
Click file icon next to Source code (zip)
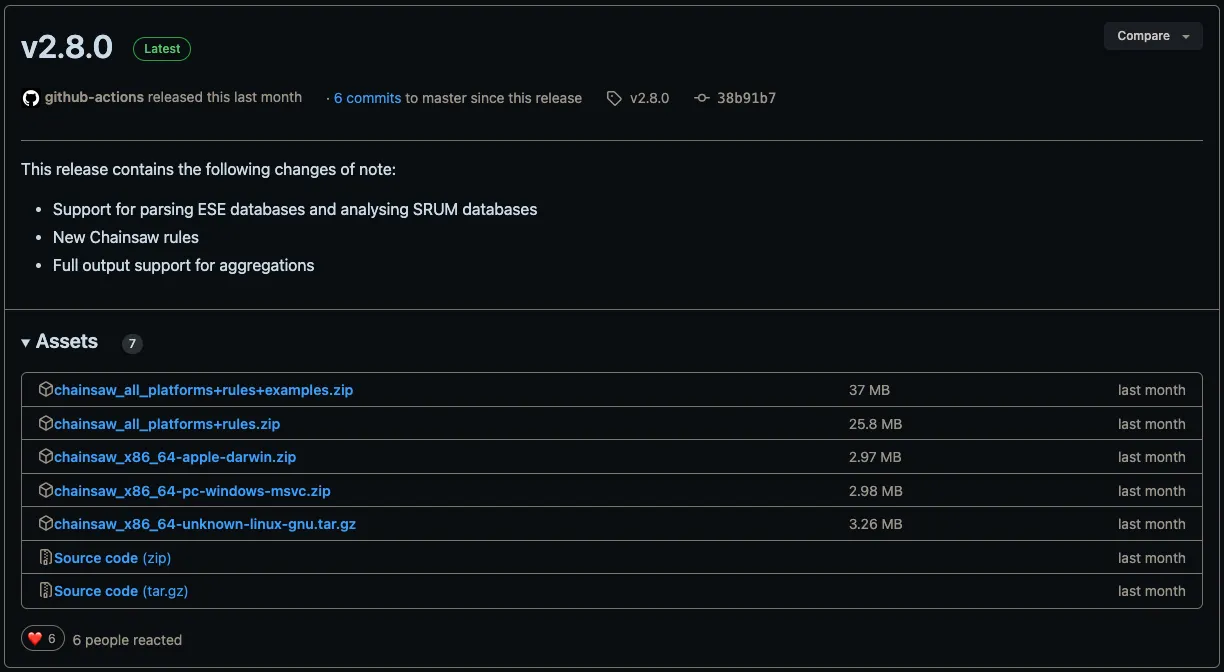[45, 558]
